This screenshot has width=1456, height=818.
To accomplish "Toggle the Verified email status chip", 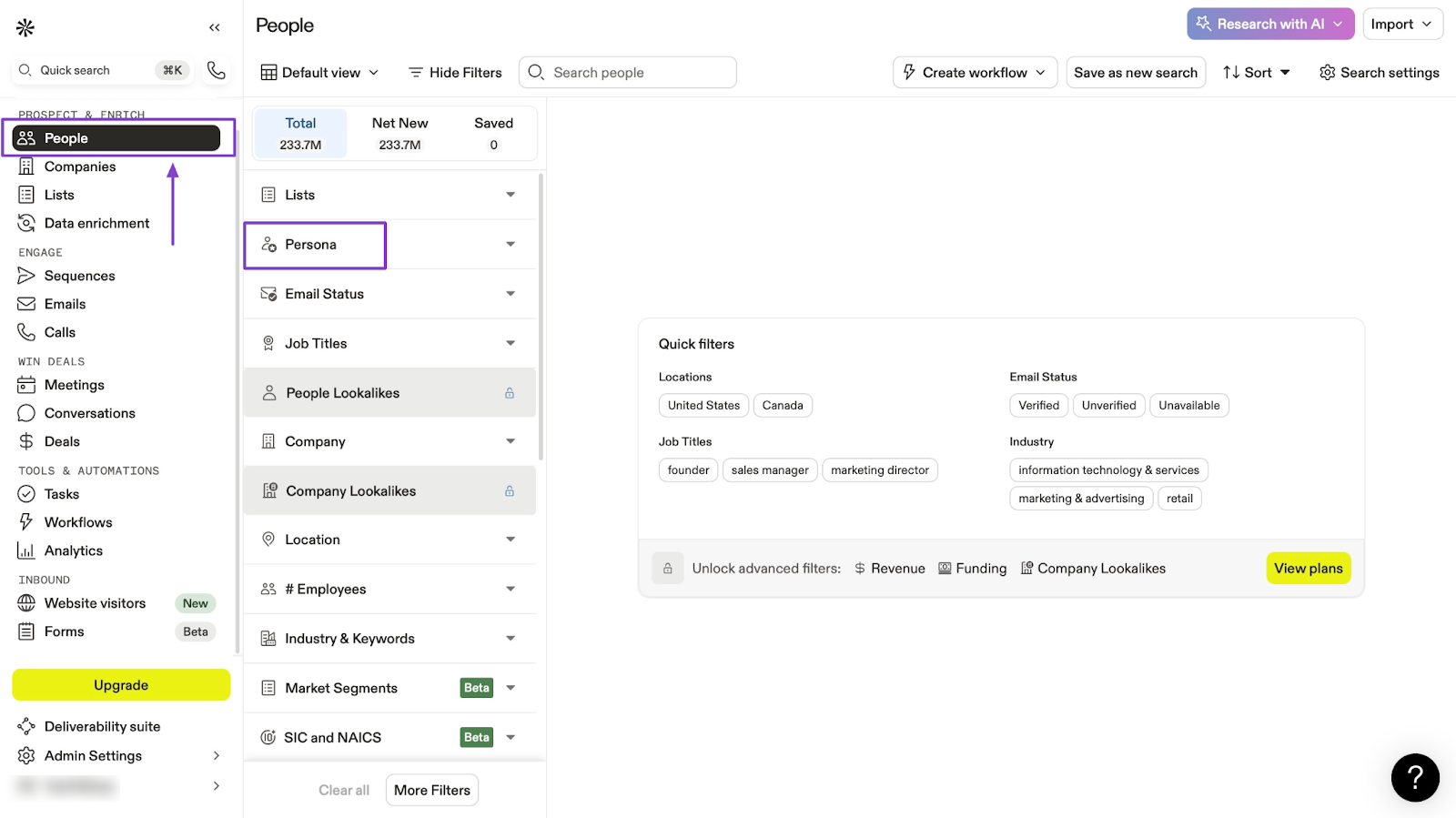I will pos(1038,406).
